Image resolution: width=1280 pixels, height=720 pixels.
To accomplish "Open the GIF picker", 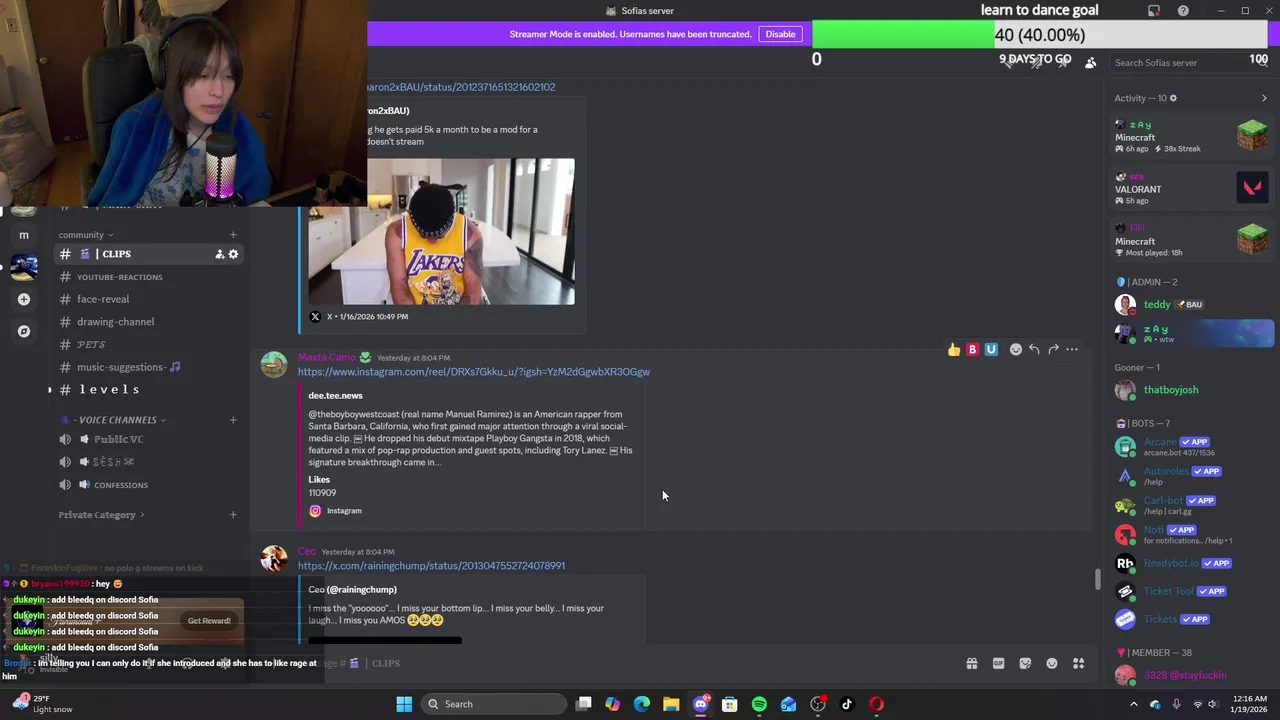I will (x=998, y=663).
